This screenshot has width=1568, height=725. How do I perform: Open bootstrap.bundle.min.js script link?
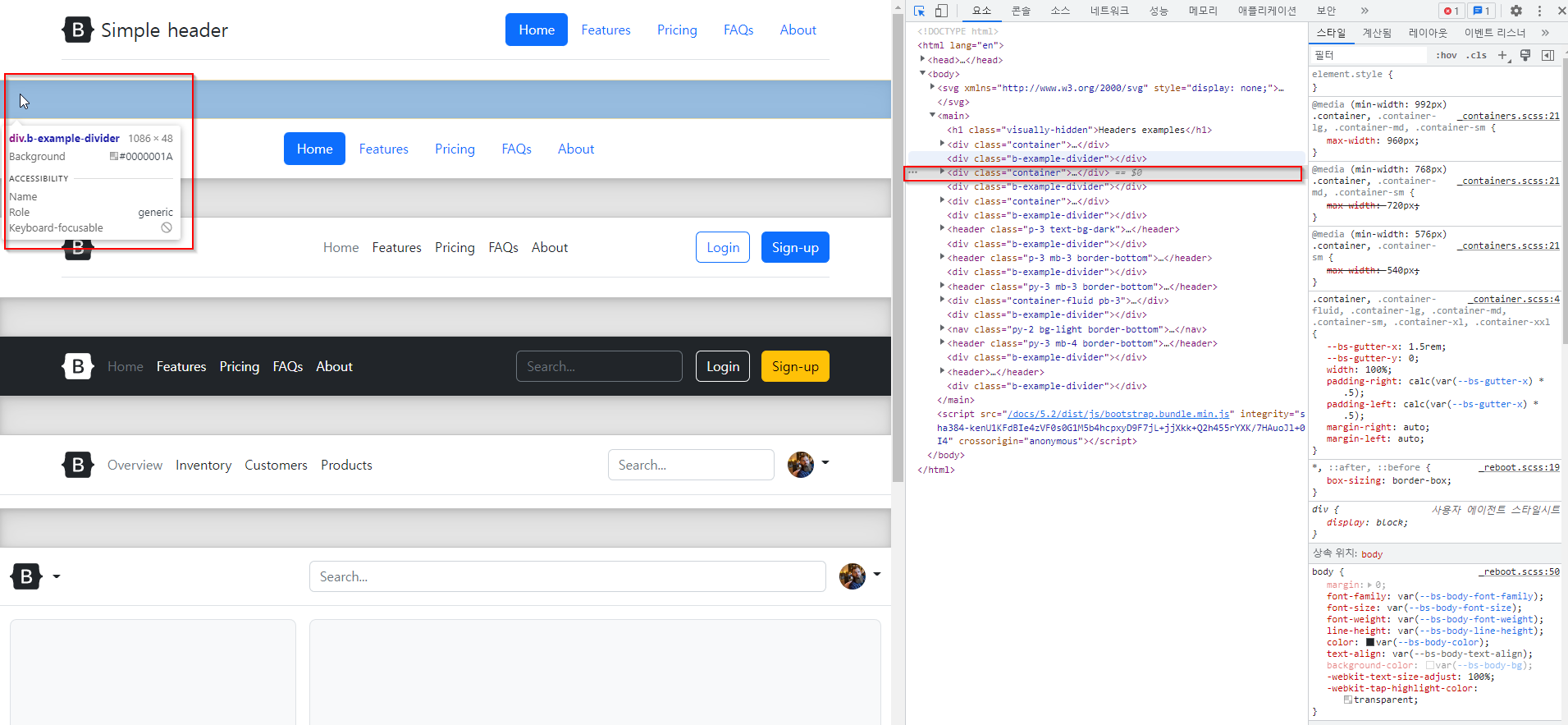(x=1120, y=414)
